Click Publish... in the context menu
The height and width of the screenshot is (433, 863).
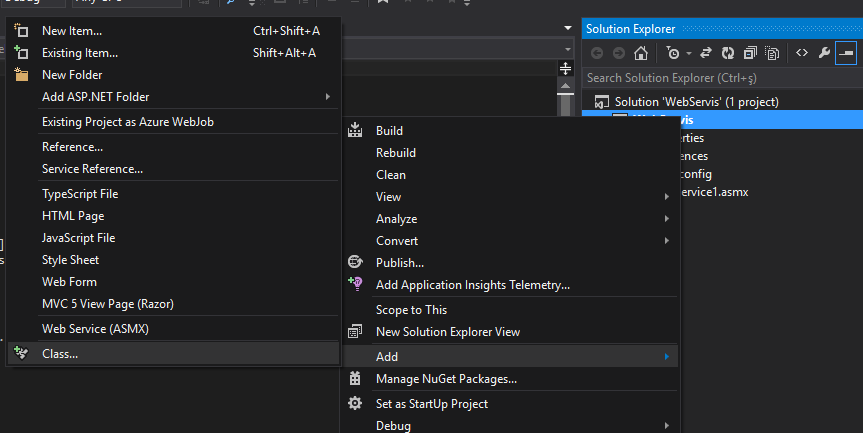(510, 263)
